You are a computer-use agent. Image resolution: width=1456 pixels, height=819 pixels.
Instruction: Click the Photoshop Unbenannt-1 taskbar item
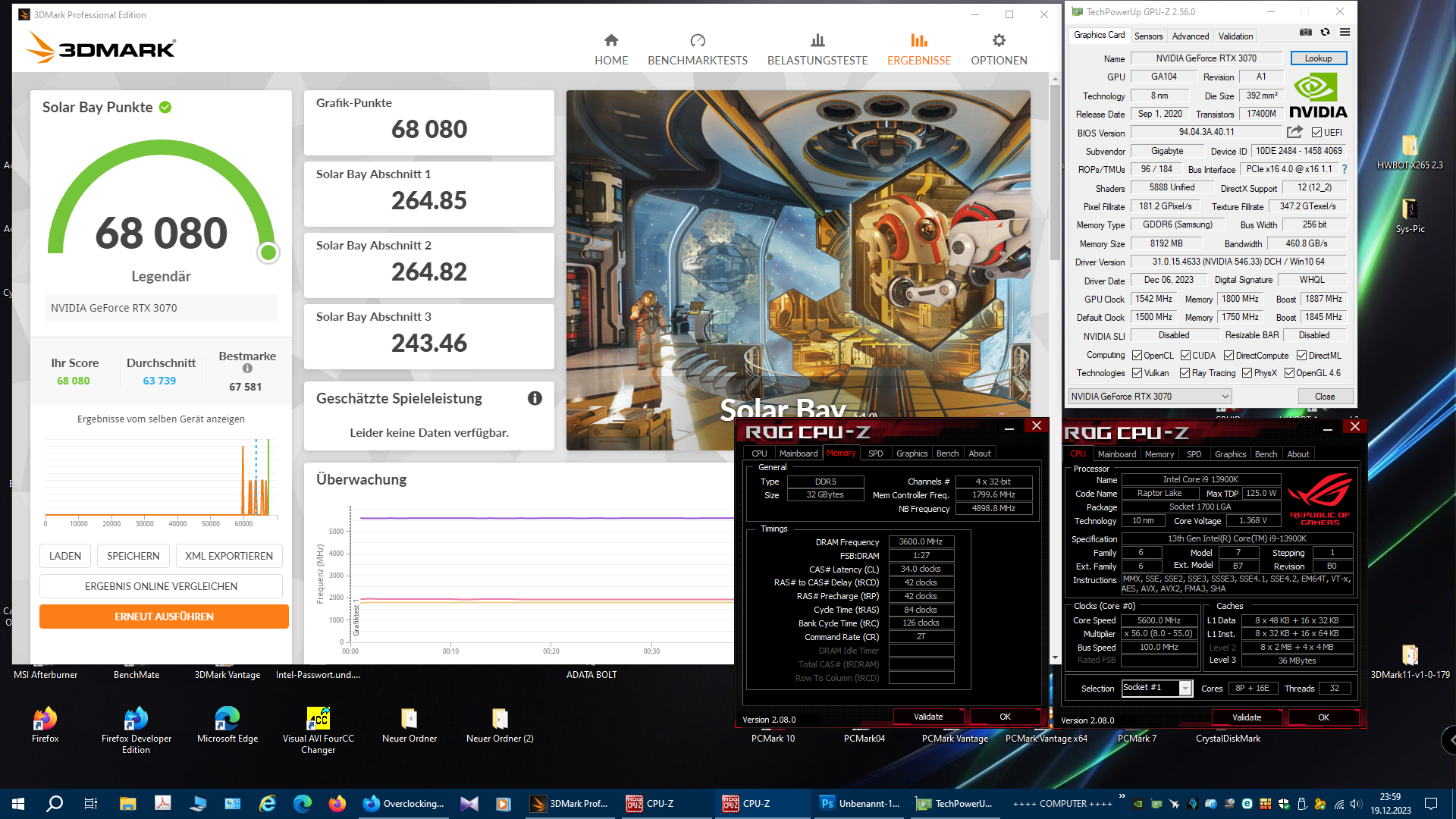(860, 804)
